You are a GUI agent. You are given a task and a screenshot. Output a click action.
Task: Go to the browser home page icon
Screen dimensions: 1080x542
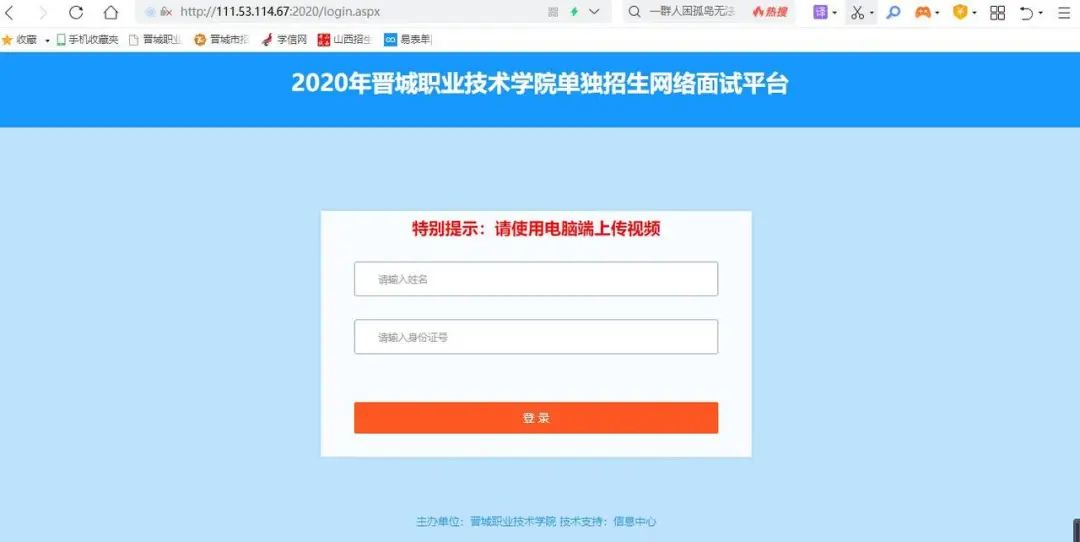click(111, 12)
